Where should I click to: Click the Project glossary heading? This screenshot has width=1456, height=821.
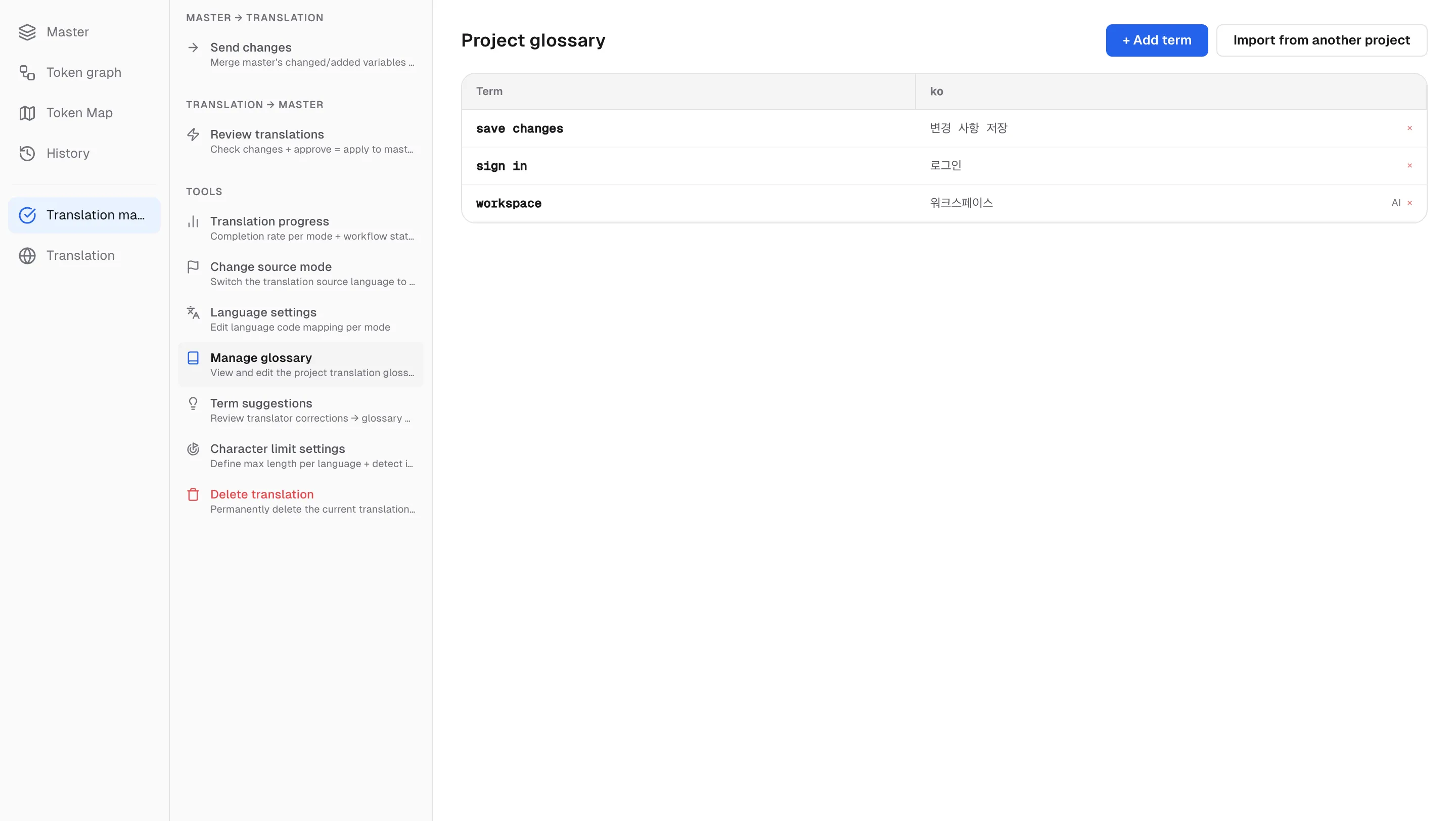point(533,40)
